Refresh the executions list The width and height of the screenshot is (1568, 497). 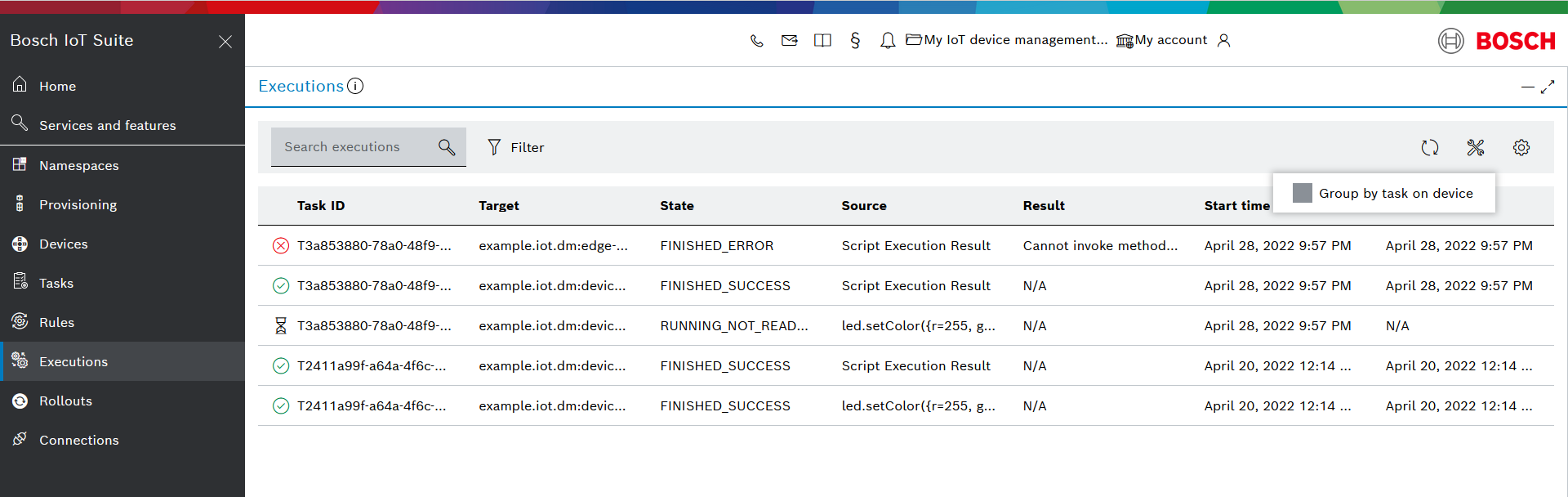(x=1430, y=147)
